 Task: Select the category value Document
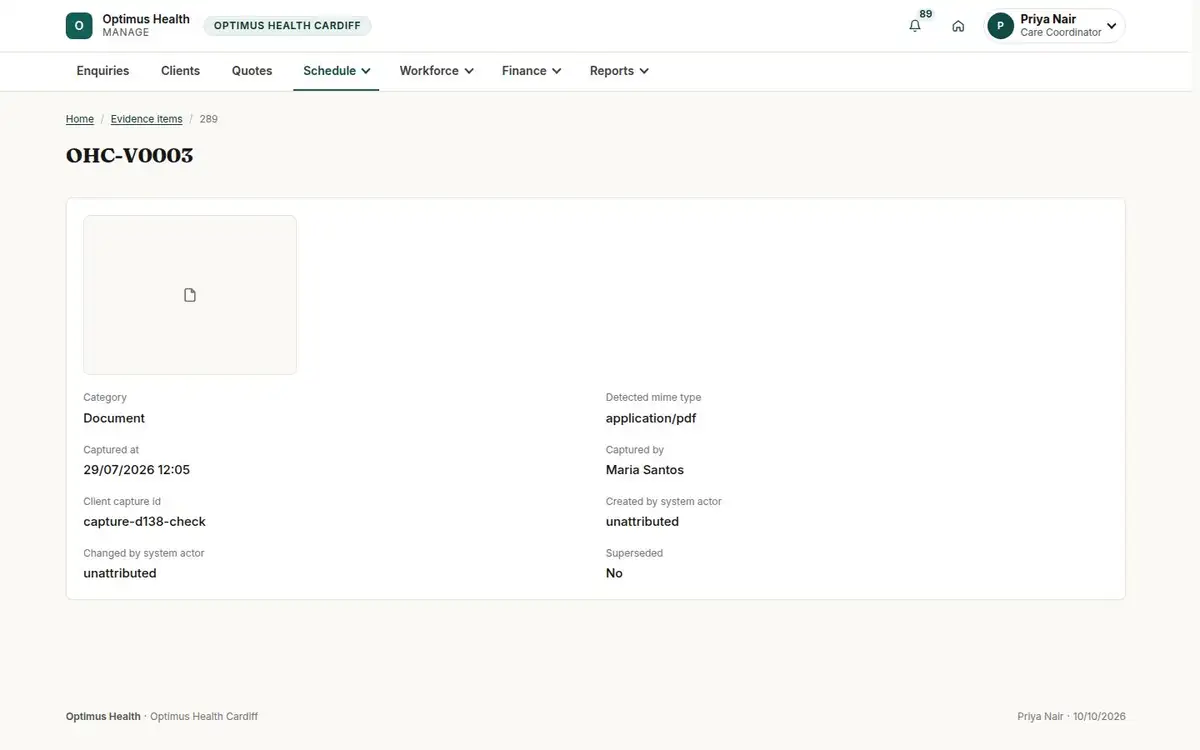pyautogui.click(x=114, y=418)
